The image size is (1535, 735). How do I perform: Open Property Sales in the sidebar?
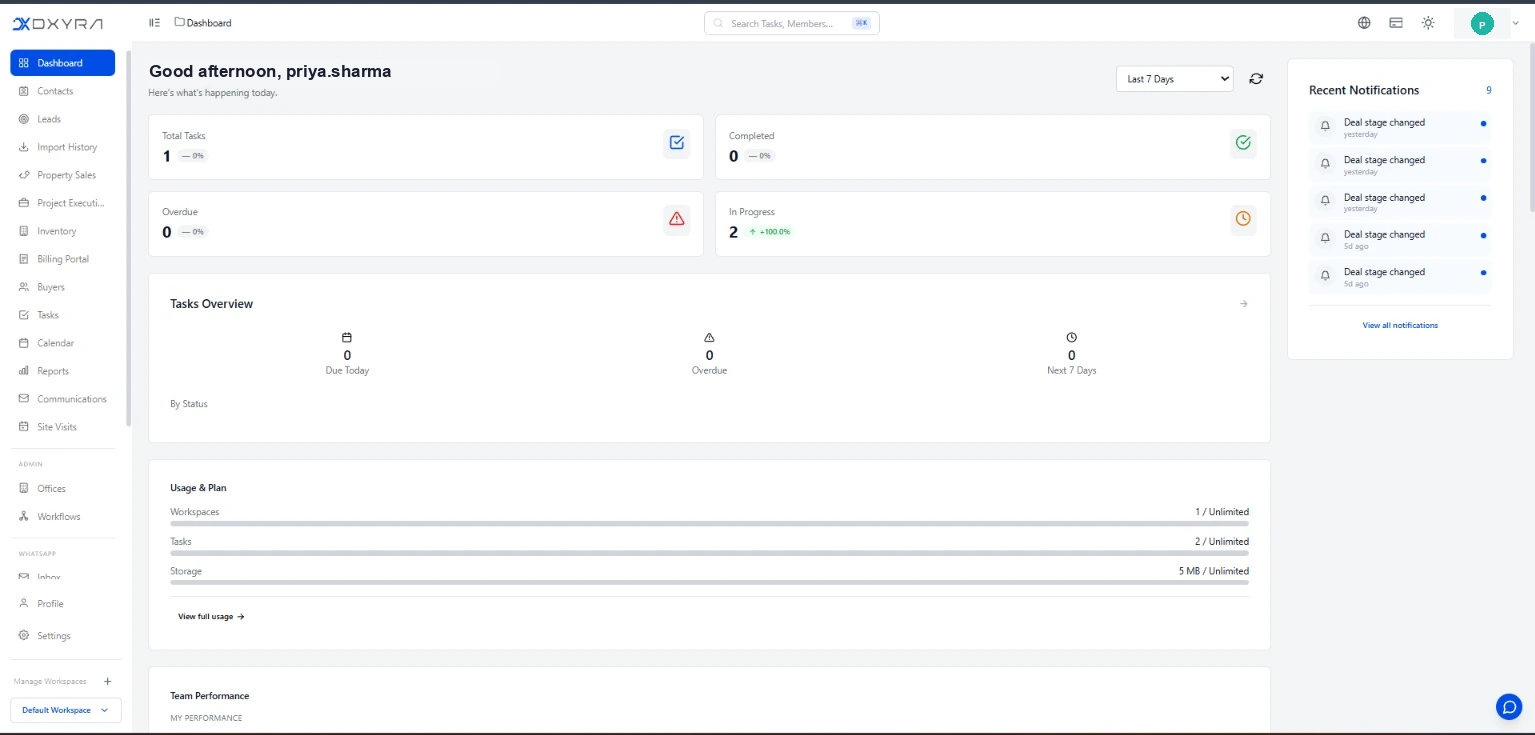click(x=63, y=175)
